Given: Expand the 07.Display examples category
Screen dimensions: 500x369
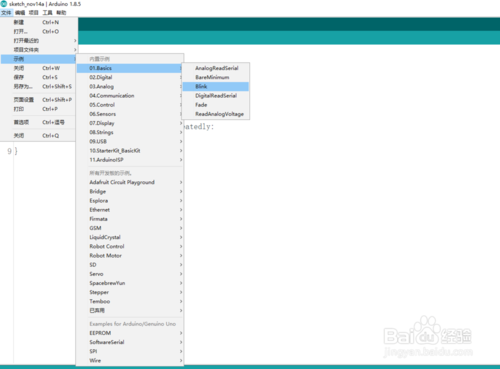Looking at the screenshot, I should 130,123.
